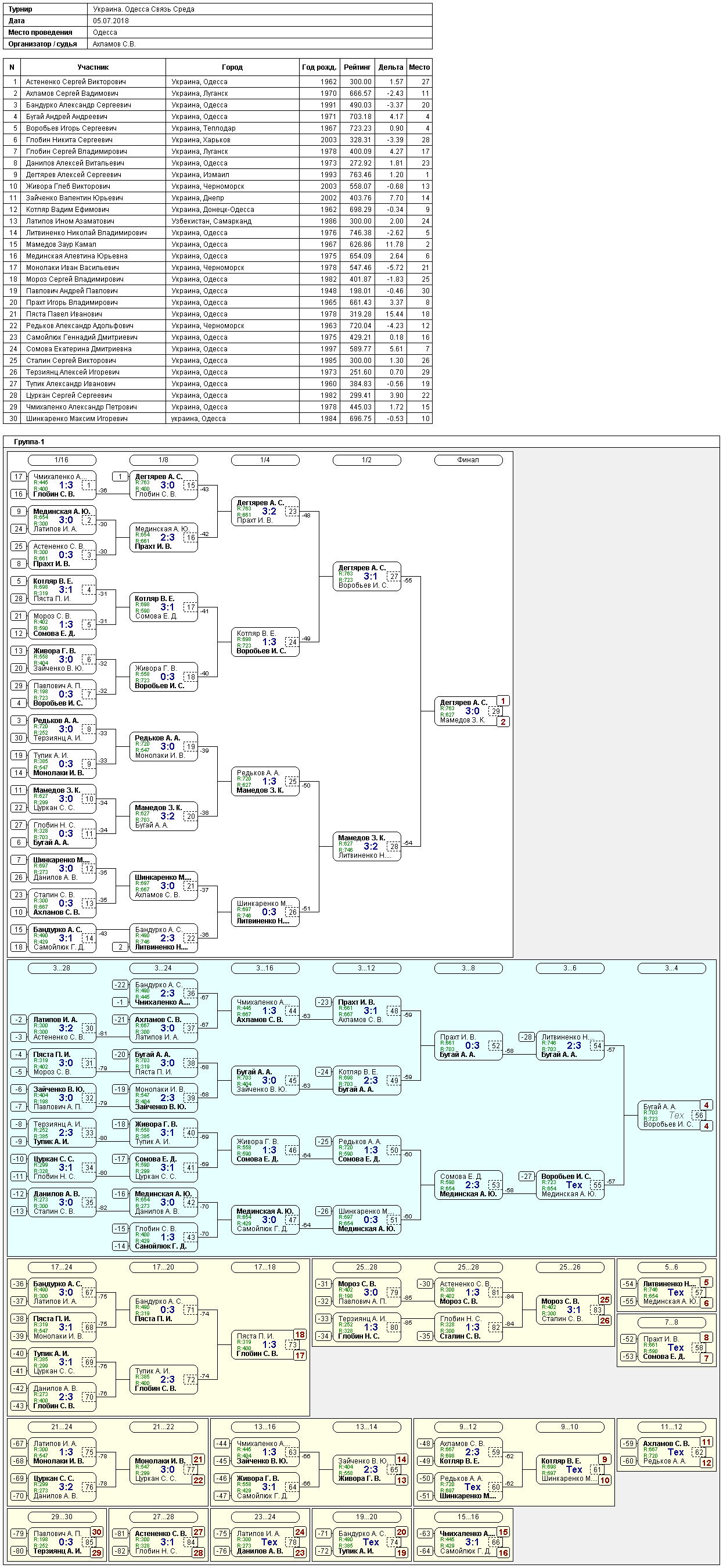The height and width of the screenshot is (1568, 723).
Task: Select the 1/16 round label
Action: pos(62,460)
